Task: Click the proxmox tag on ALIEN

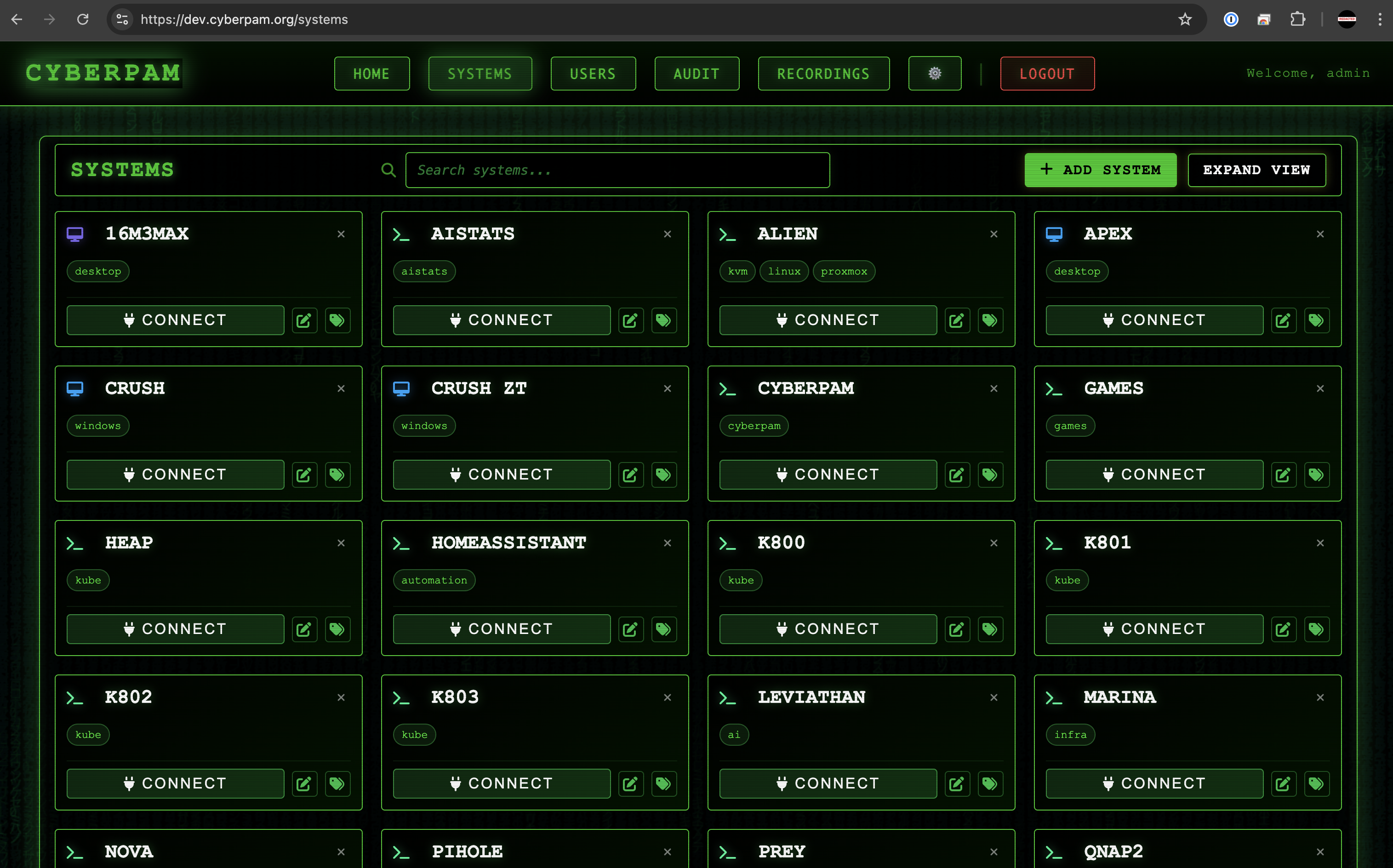Action: (x=844, y=272)
